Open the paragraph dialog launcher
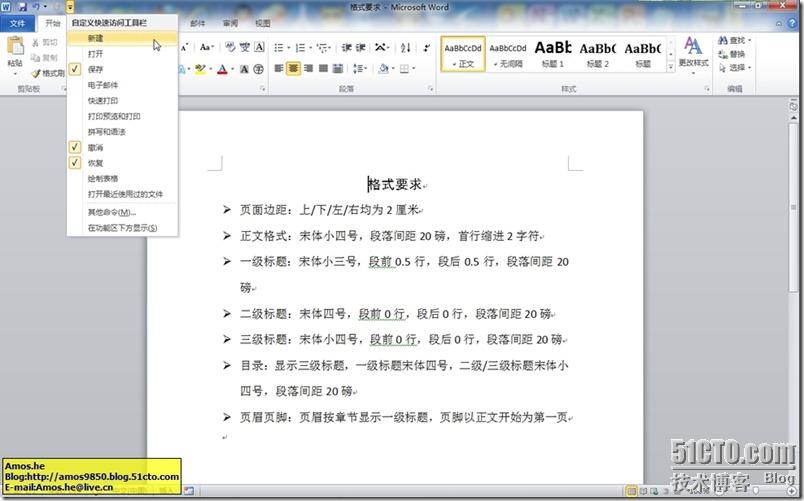The height and width of the screenshot is (501, 804). (430, 89)
